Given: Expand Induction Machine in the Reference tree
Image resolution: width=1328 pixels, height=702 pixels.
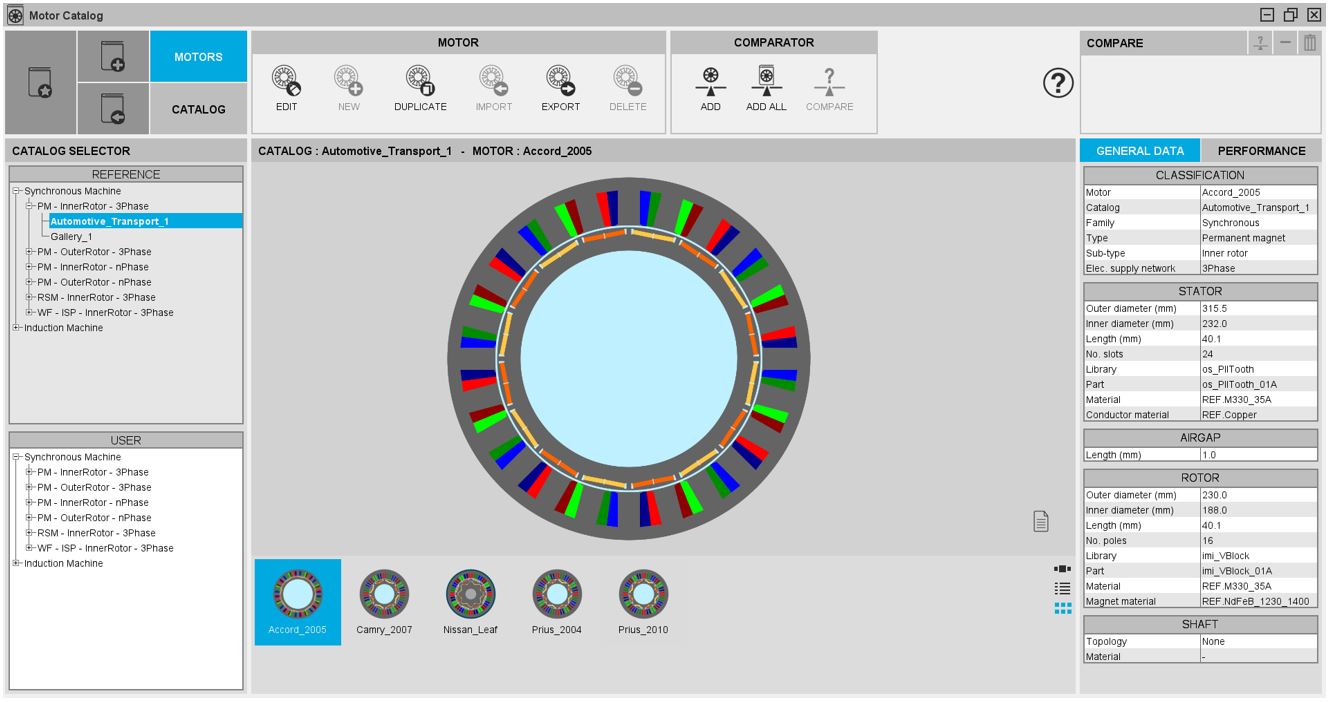Looking at the screenshot, I should click(x=16, y=328).
